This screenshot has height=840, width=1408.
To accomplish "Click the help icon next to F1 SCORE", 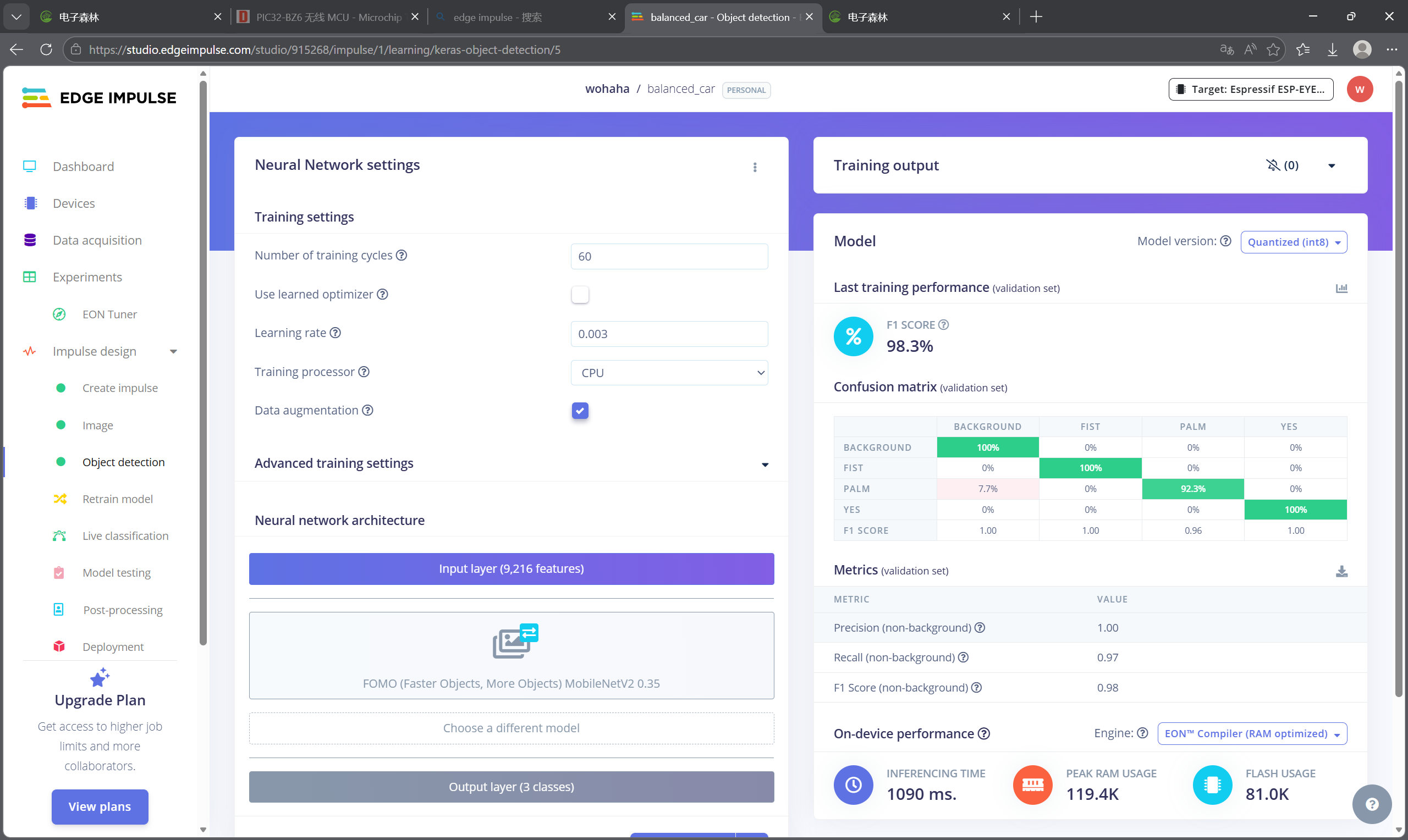I will (943, 325).
